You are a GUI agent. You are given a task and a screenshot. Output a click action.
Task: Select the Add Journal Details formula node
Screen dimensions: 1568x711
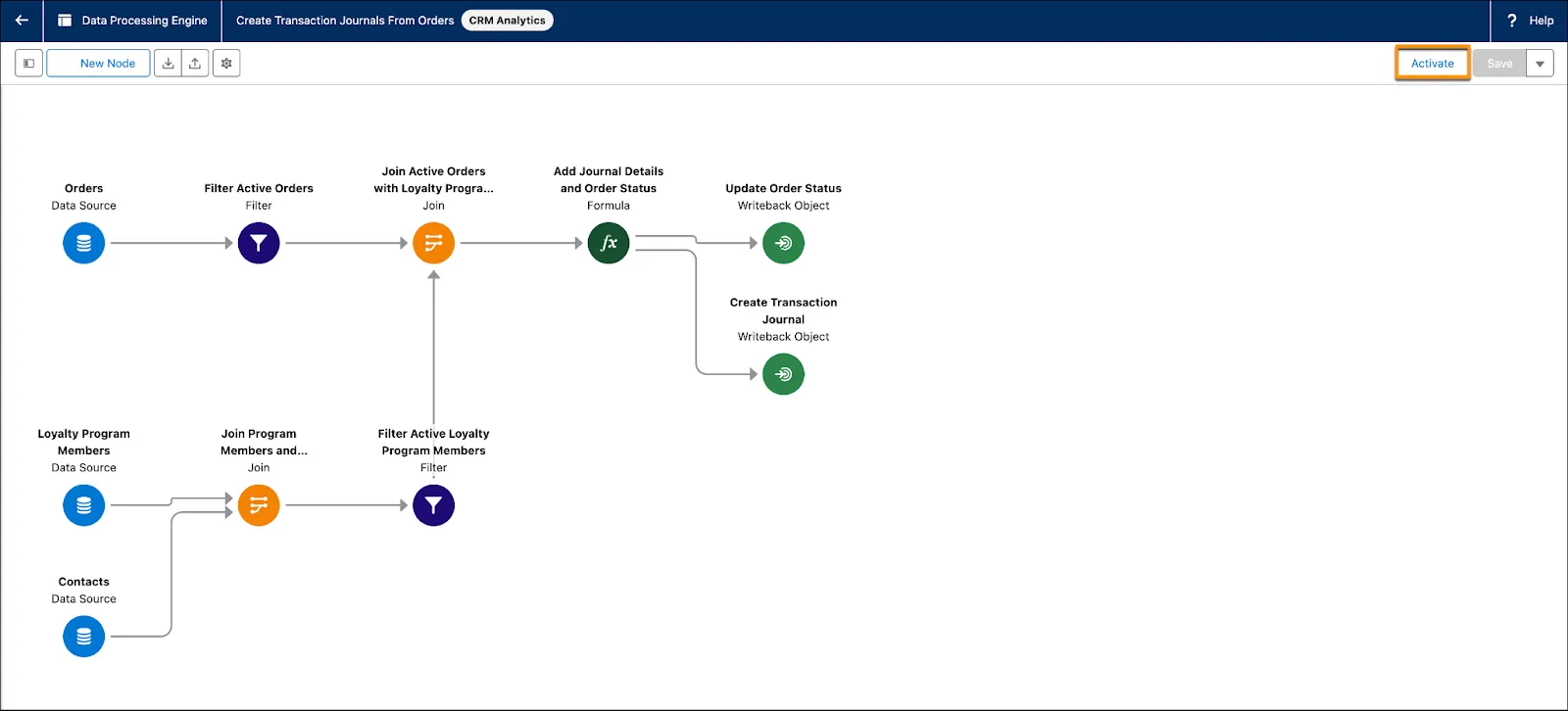pyautogui.click(x=609, y=243)
